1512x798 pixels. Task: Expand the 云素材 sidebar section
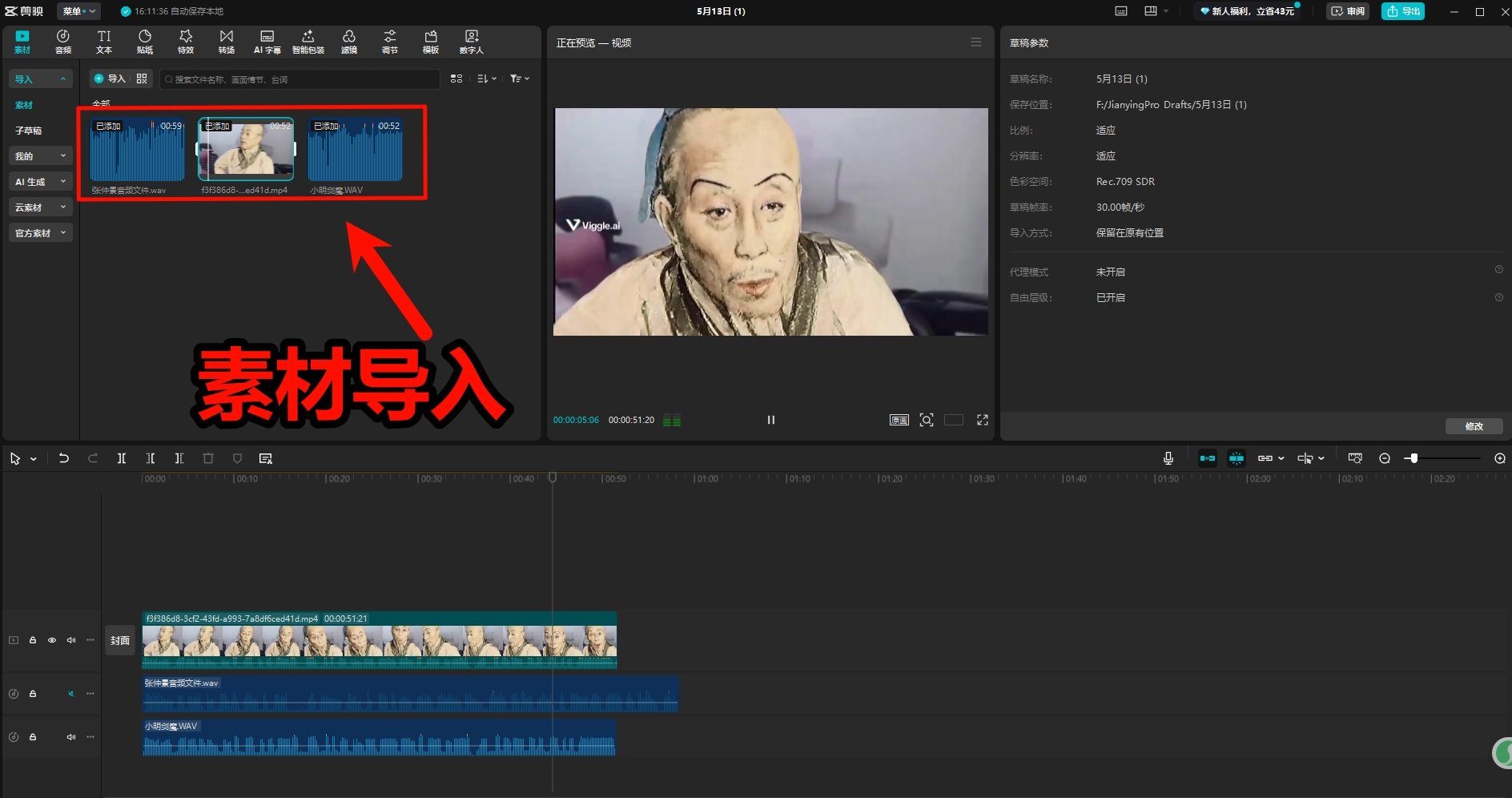40,207
